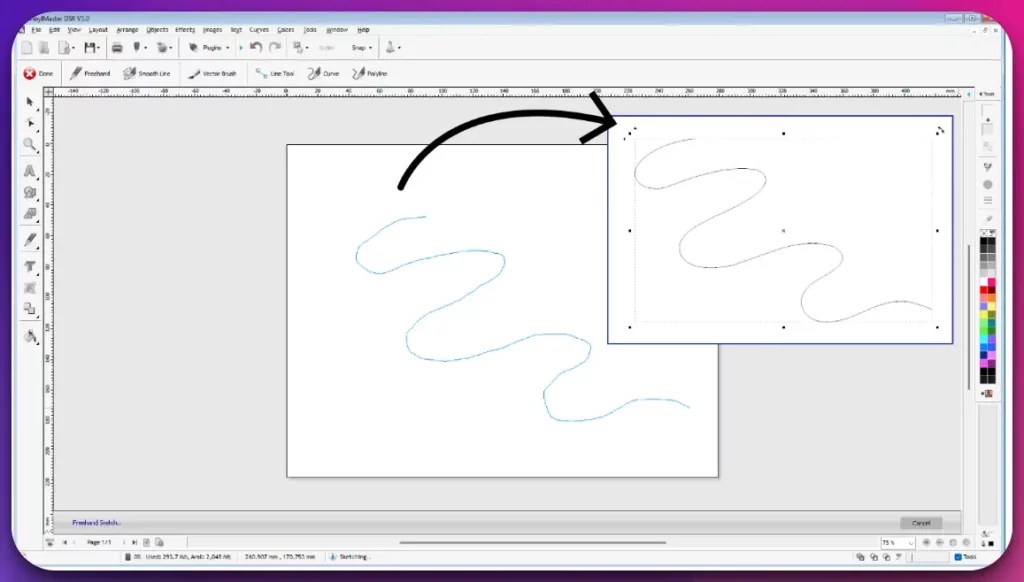Activate the Zoom tool in the toolbox

[x=30, y=145]
